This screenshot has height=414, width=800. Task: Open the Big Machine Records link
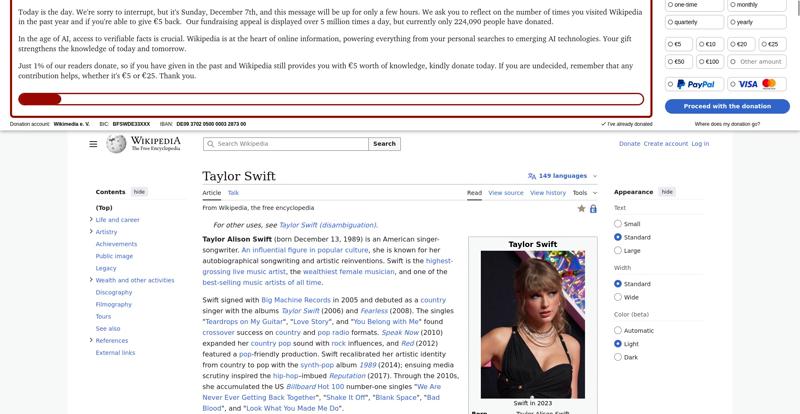[x=296, y=300]
